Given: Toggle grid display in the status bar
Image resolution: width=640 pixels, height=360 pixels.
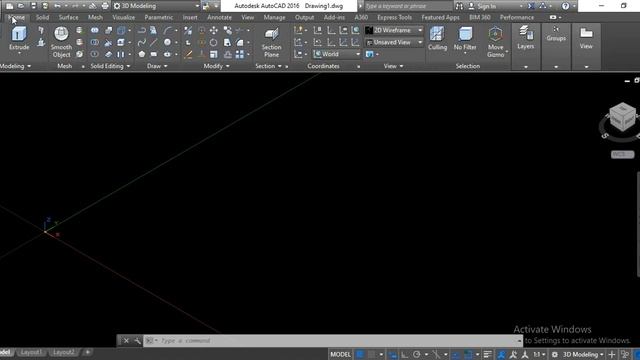Looking at the screenshot, I should pyautogui.click(x=360, y=354).
